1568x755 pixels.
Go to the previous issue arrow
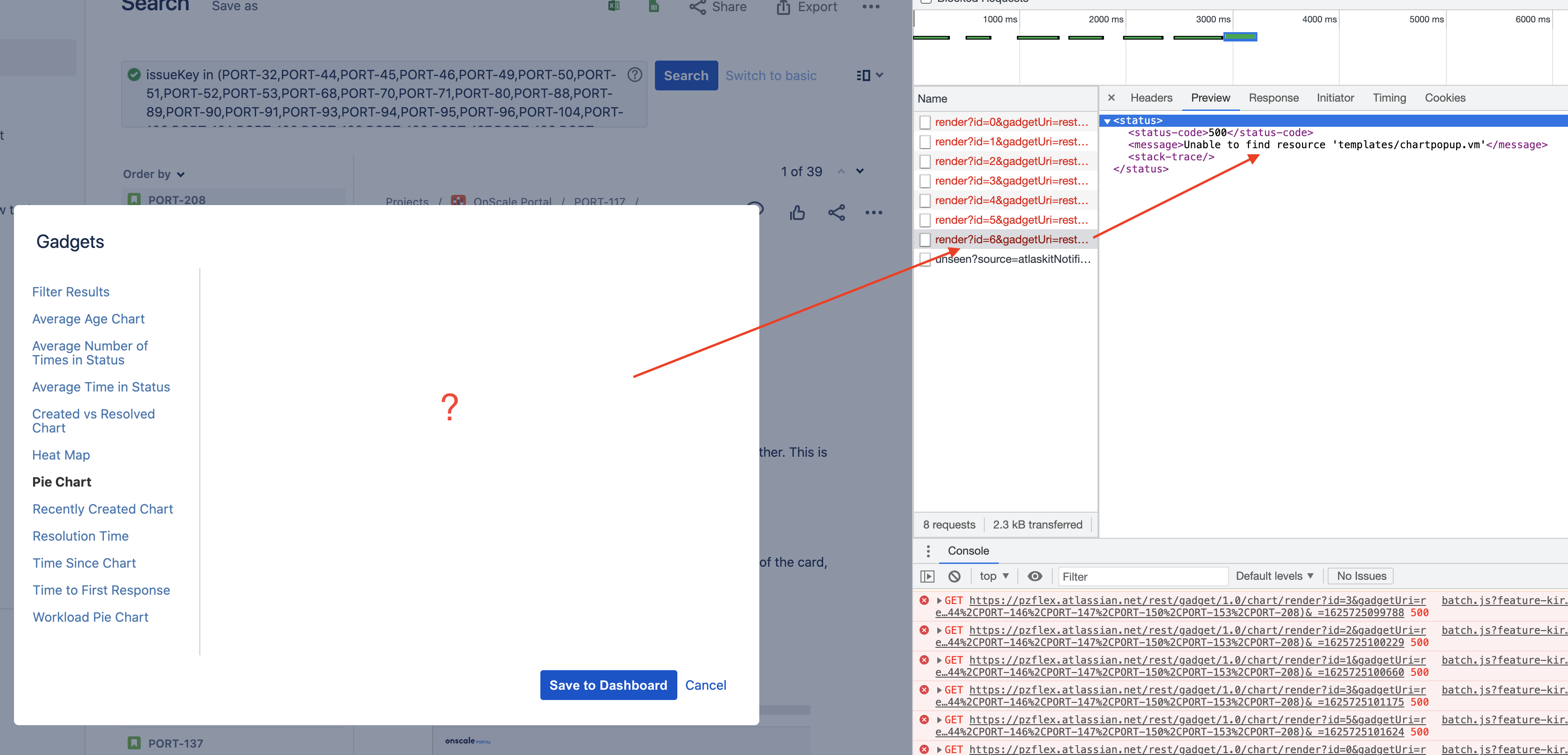click(841, 172)
